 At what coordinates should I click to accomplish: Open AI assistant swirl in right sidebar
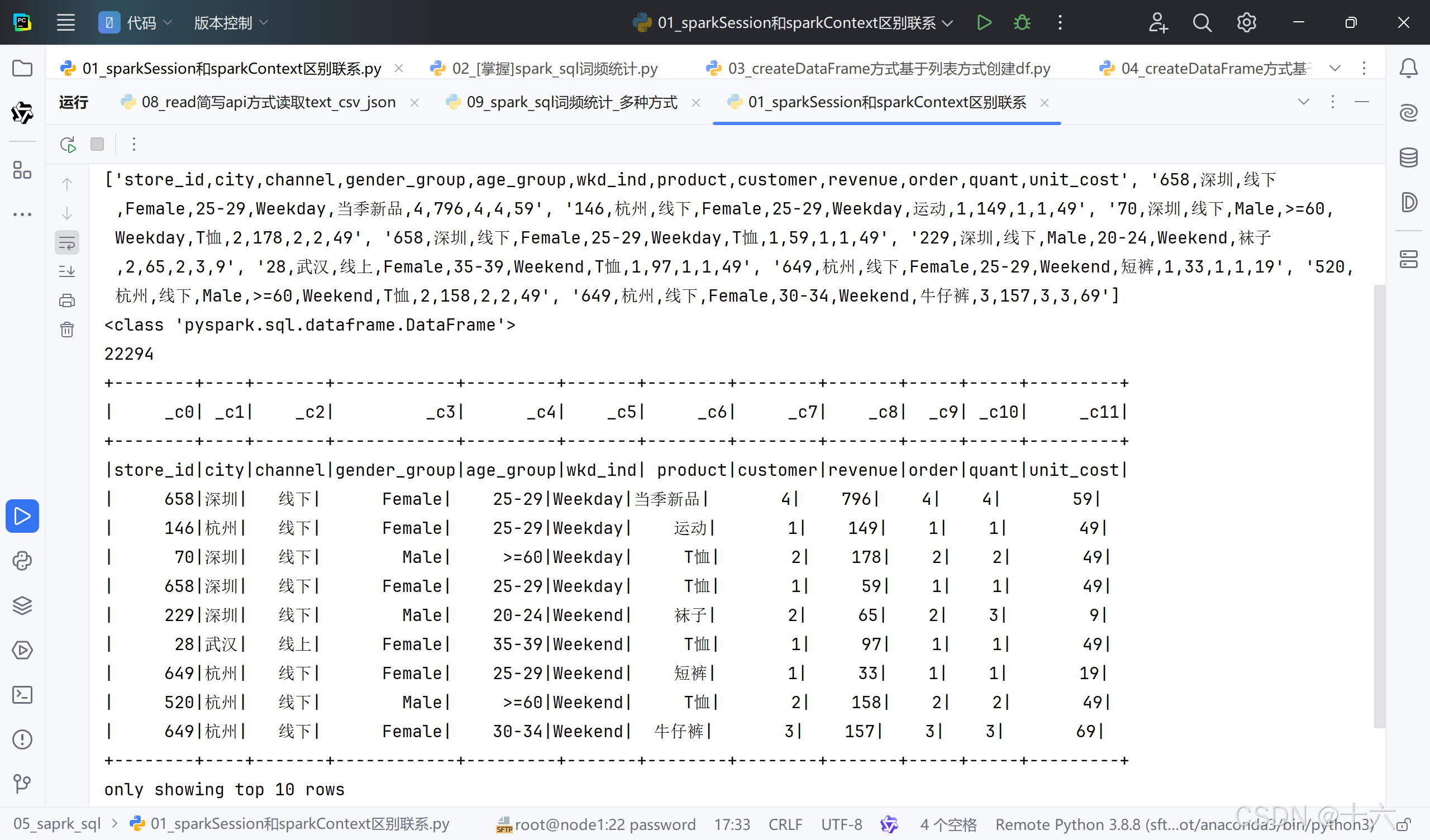(x=1408, y=113)
